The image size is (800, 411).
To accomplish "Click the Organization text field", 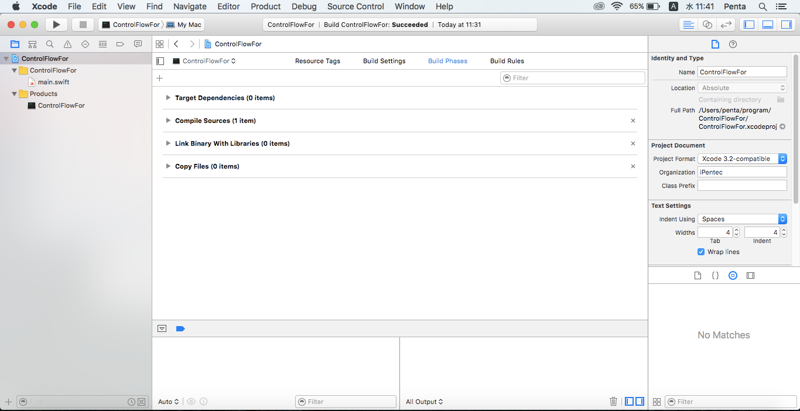I will click(x=742, y=172).
